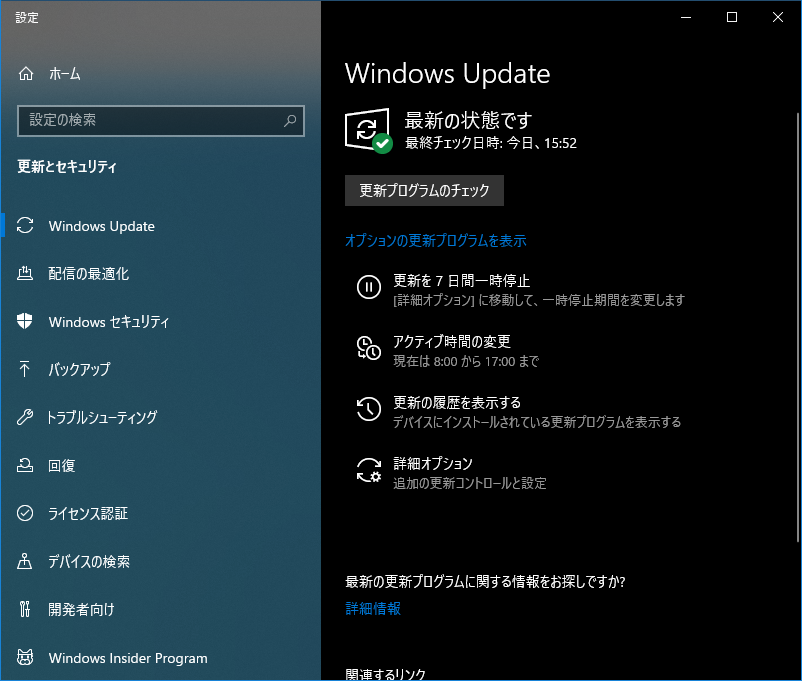Click the 更新プログラムのチェック button

424,190
